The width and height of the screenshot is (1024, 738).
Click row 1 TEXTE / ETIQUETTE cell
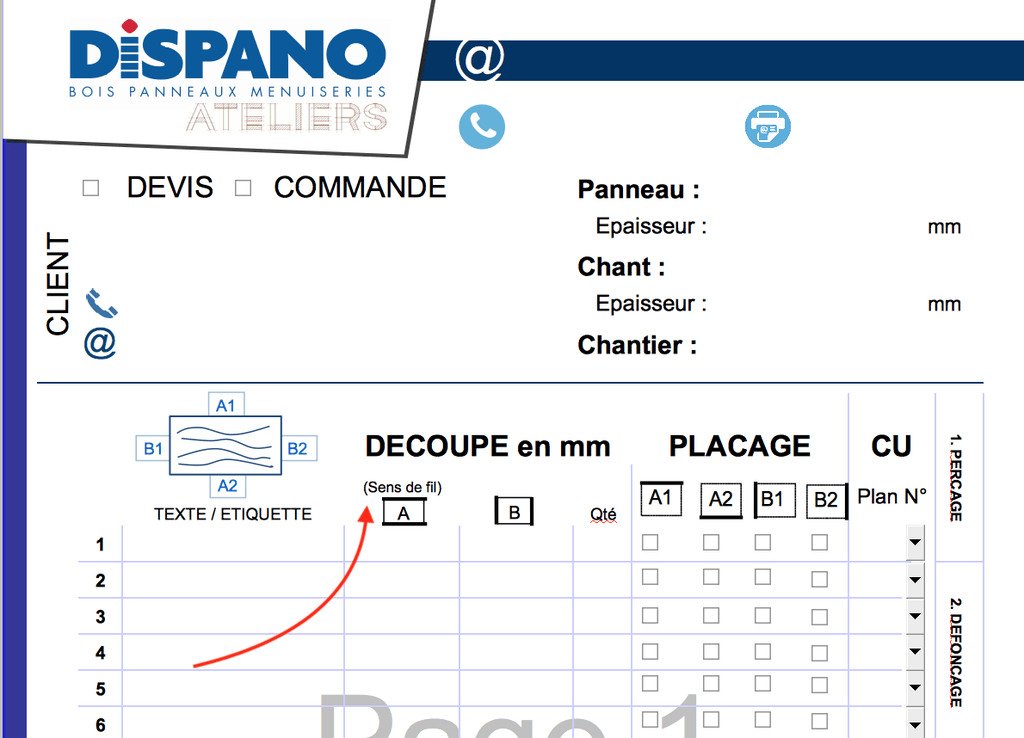233,544
